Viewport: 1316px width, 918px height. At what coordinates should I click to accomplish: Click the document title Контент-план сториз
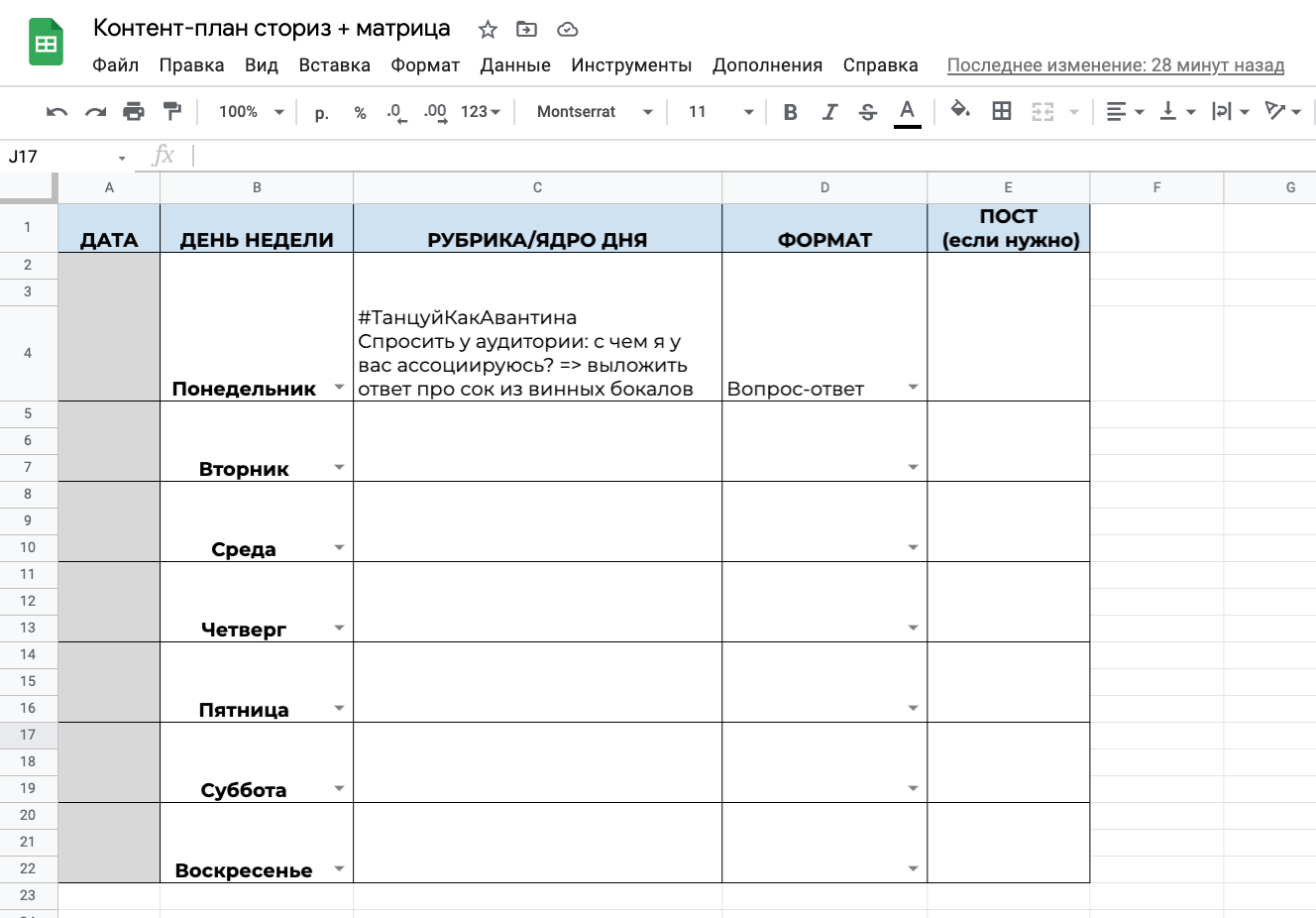[272, 28]
